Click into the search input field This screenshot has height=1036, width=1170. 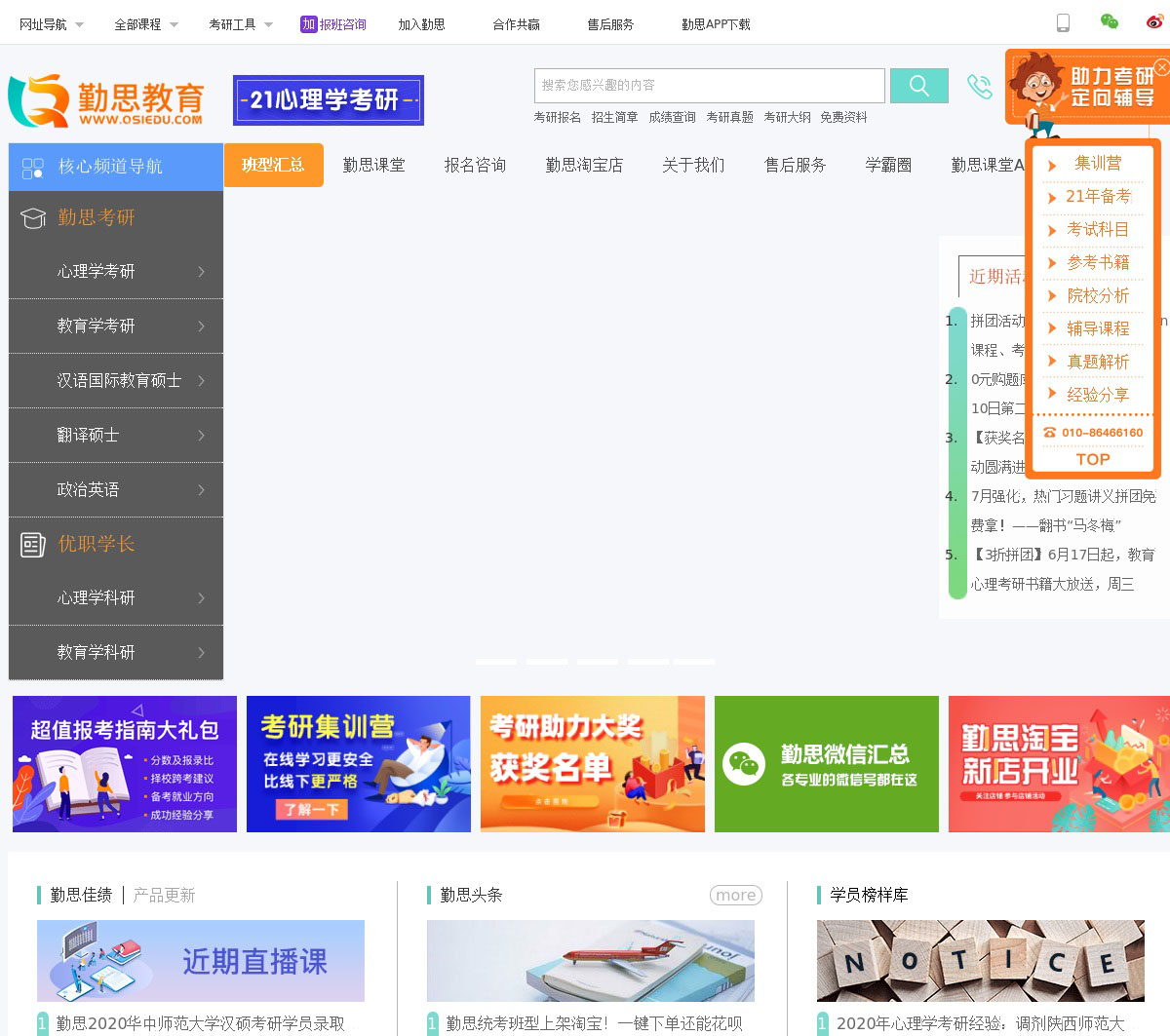point(709,86)
